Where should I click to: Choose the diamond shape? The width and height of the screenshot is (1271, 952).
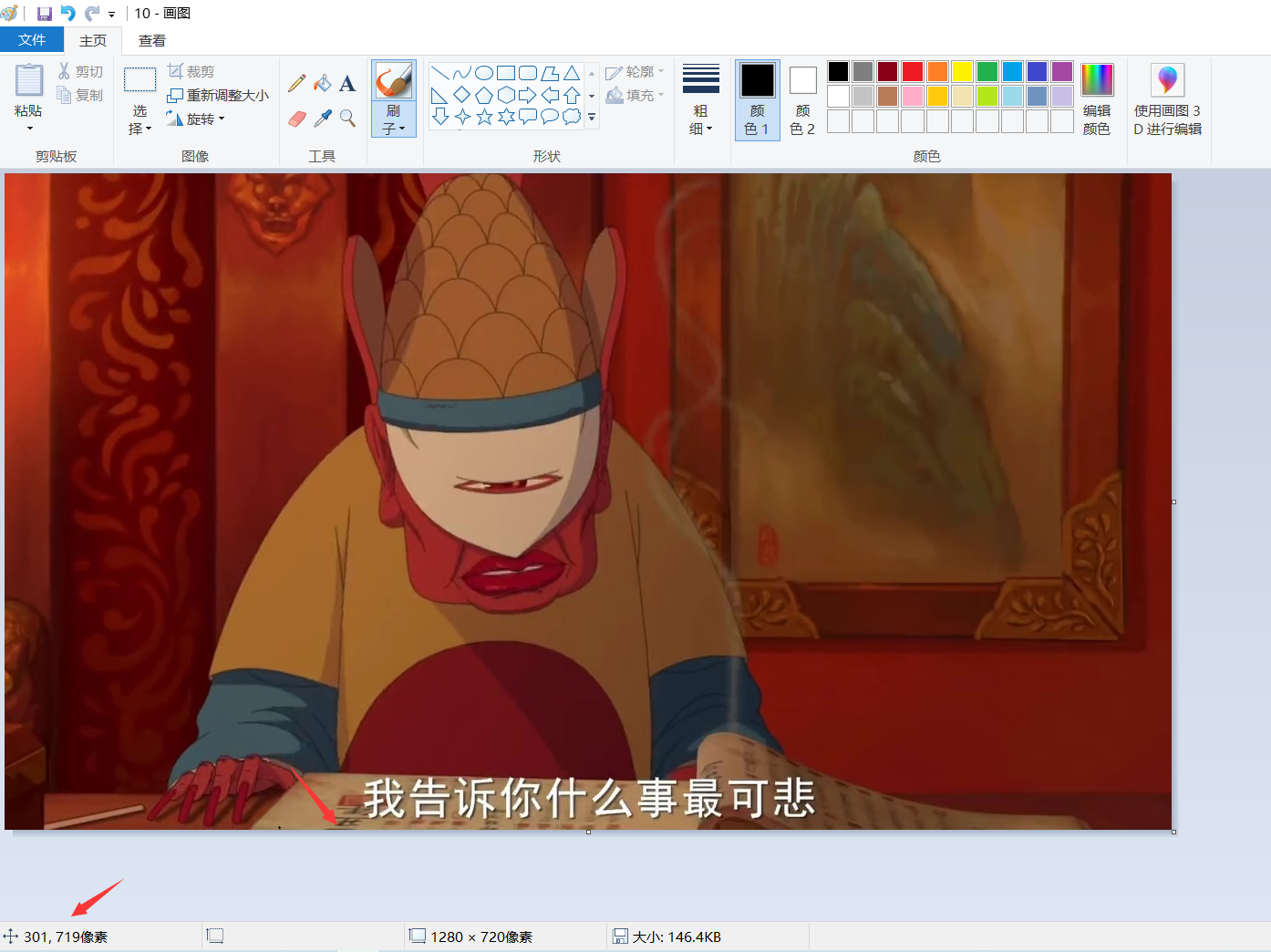[462, 95]
